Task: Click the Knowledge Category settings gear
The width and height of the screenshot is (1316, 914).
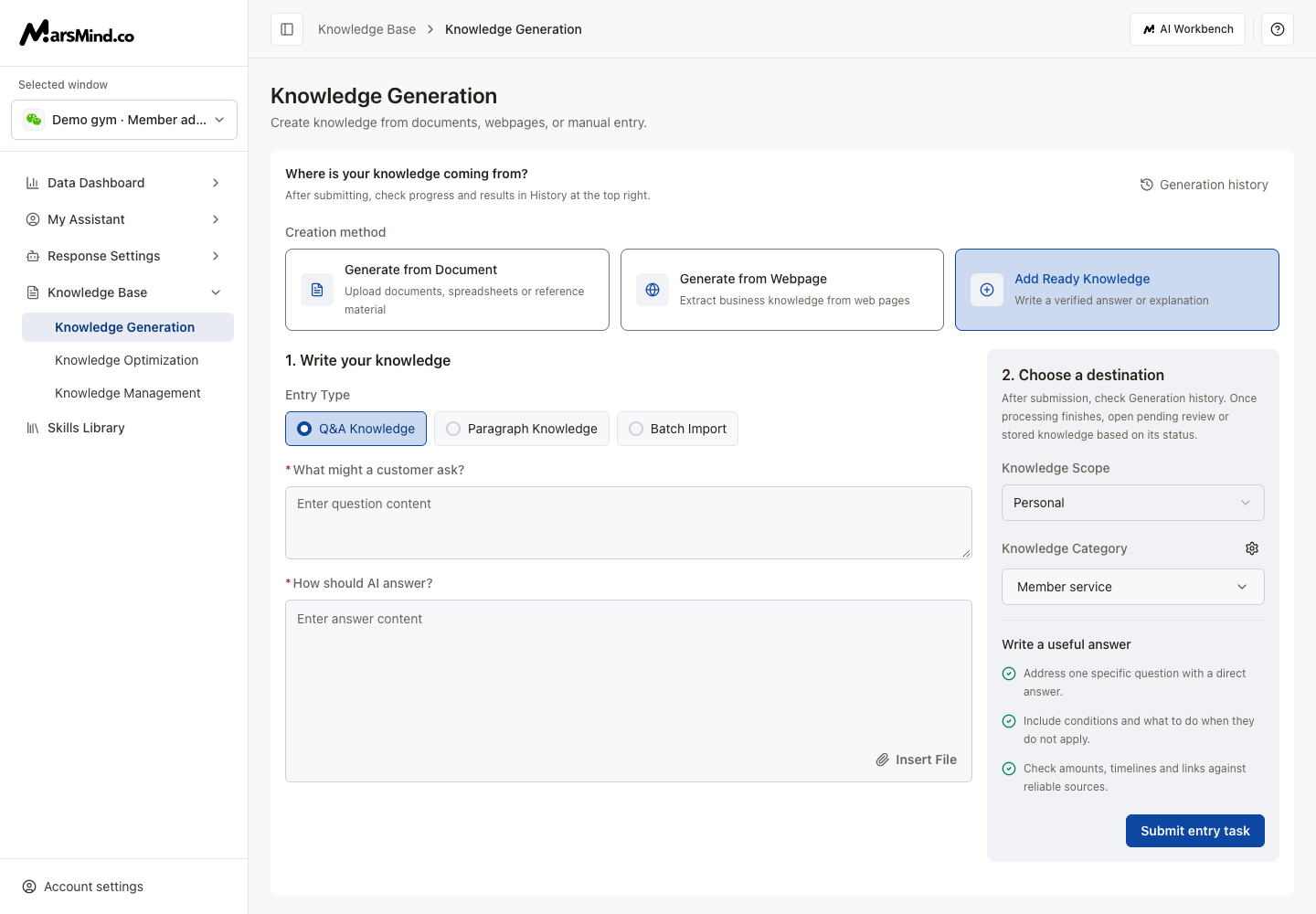Action: click(1252, 548)
